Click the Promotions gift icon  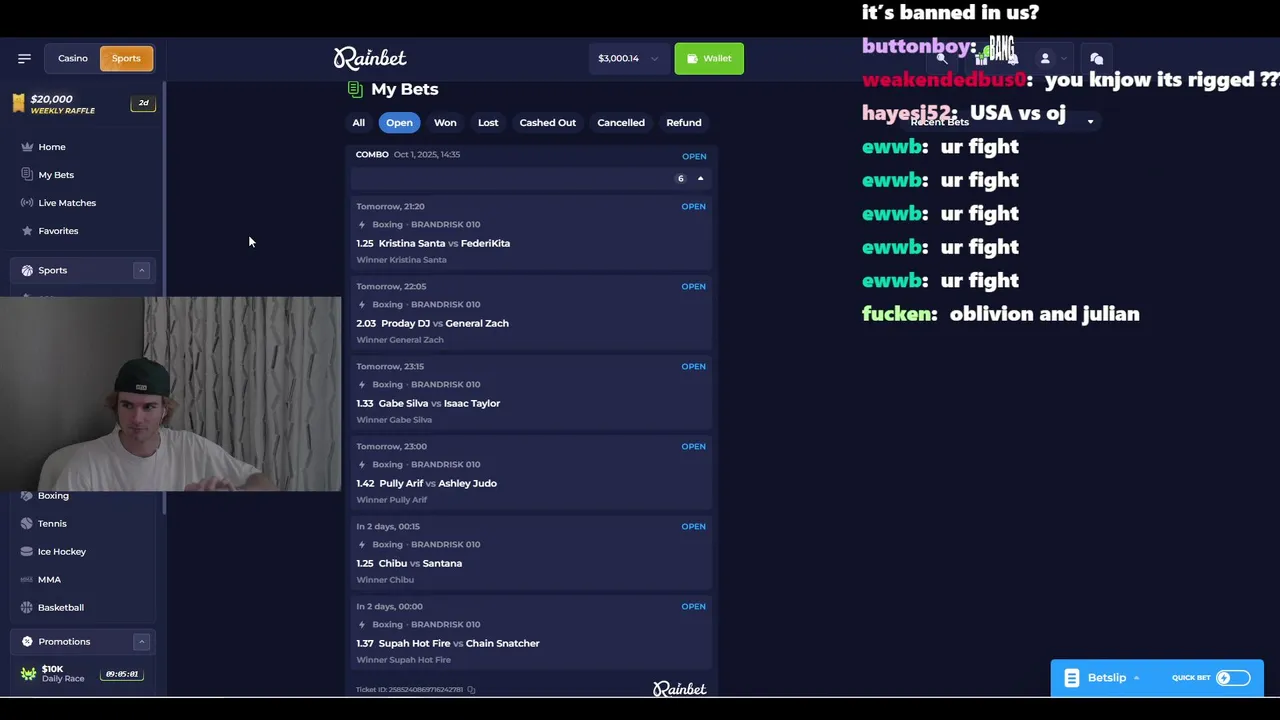[27, 642]
